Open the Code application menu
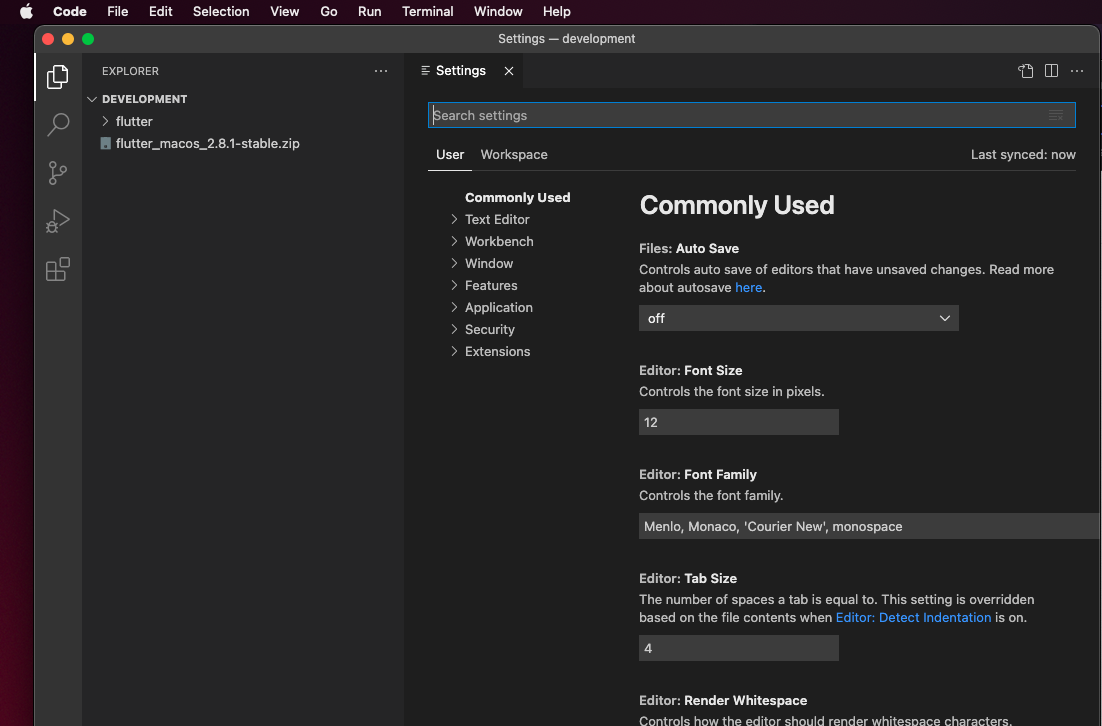 70,11
